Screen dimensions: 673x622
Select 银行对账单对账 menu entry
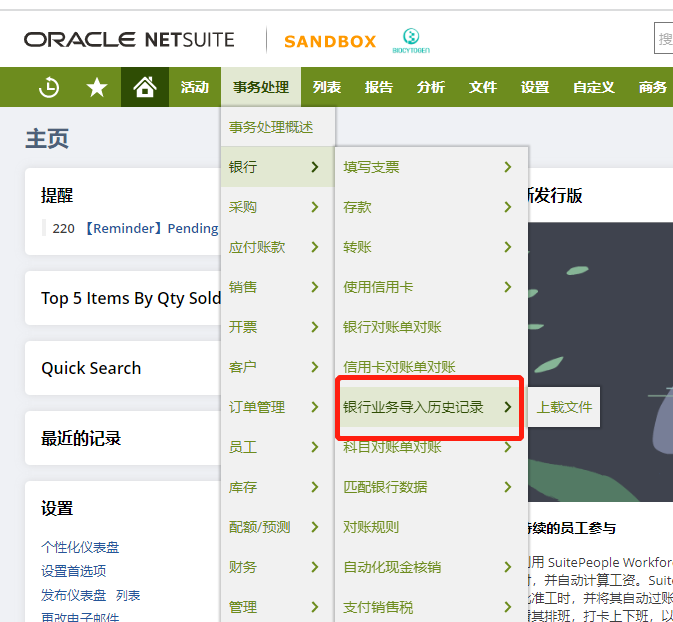click(x=431, y=327)
